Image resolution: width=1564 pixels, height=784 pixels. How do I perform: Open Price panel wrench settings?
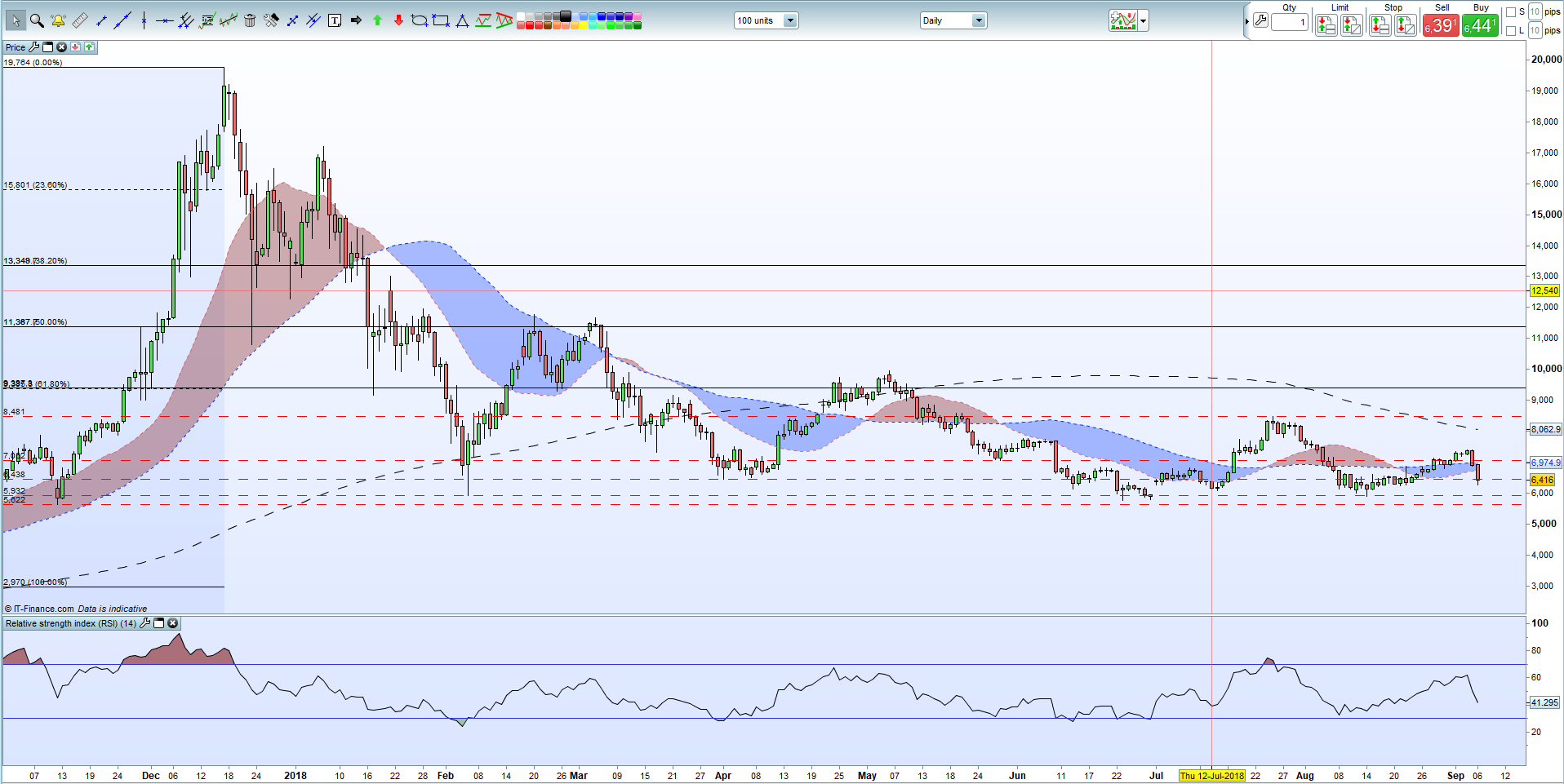(34, 47)
